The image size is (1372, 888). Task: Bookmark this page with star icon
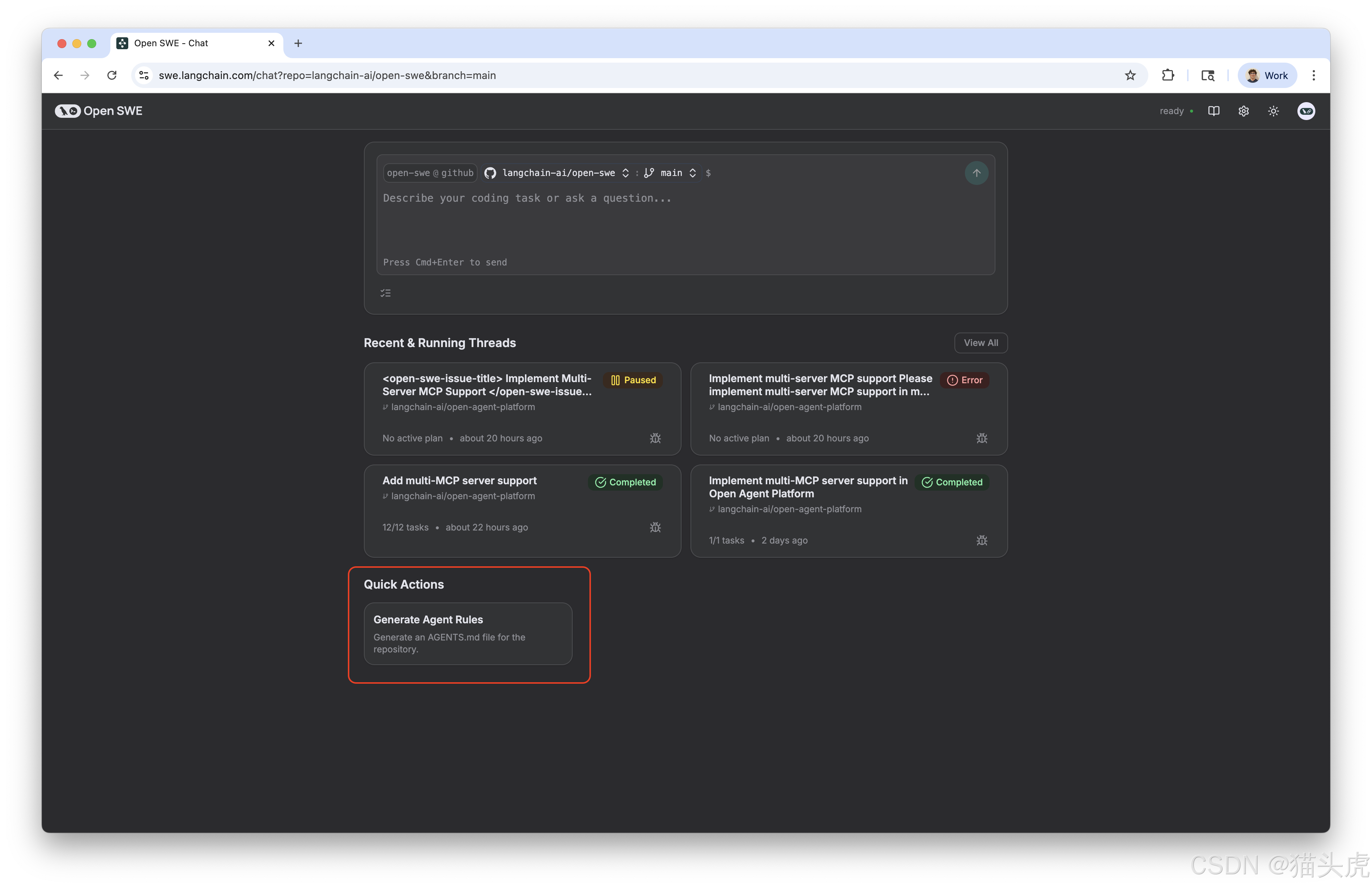1130,75
